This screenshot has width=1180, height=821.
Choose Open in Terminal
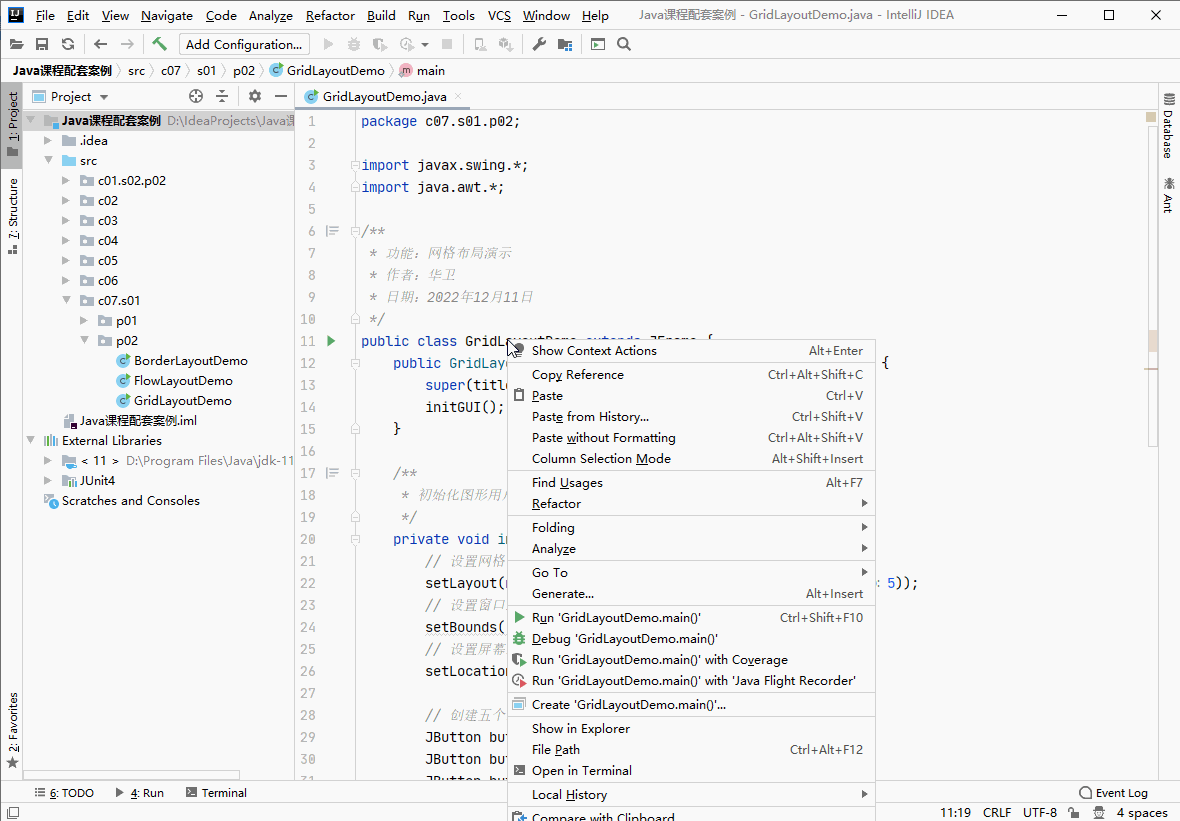click(692, 771)
